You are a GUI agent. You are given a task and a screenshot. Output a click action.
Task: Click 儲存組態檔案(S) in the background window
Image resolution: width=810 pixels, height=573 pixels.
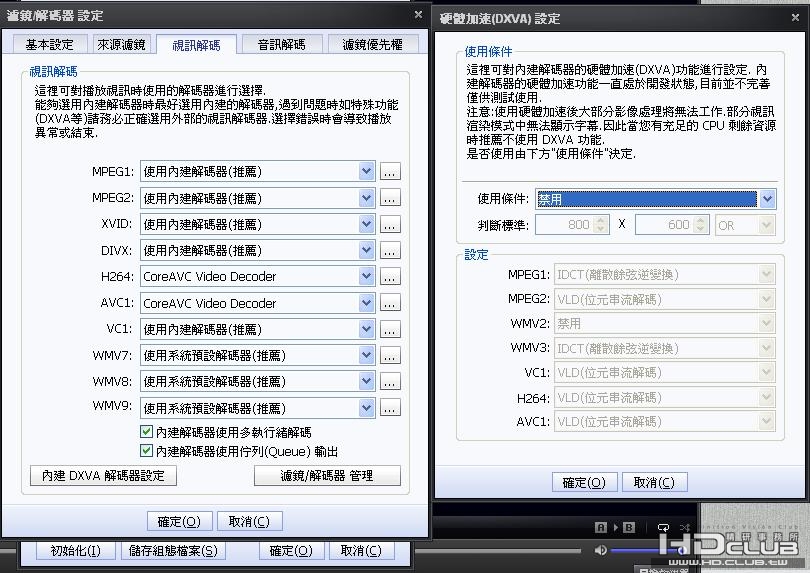click(x=173, y=550)
